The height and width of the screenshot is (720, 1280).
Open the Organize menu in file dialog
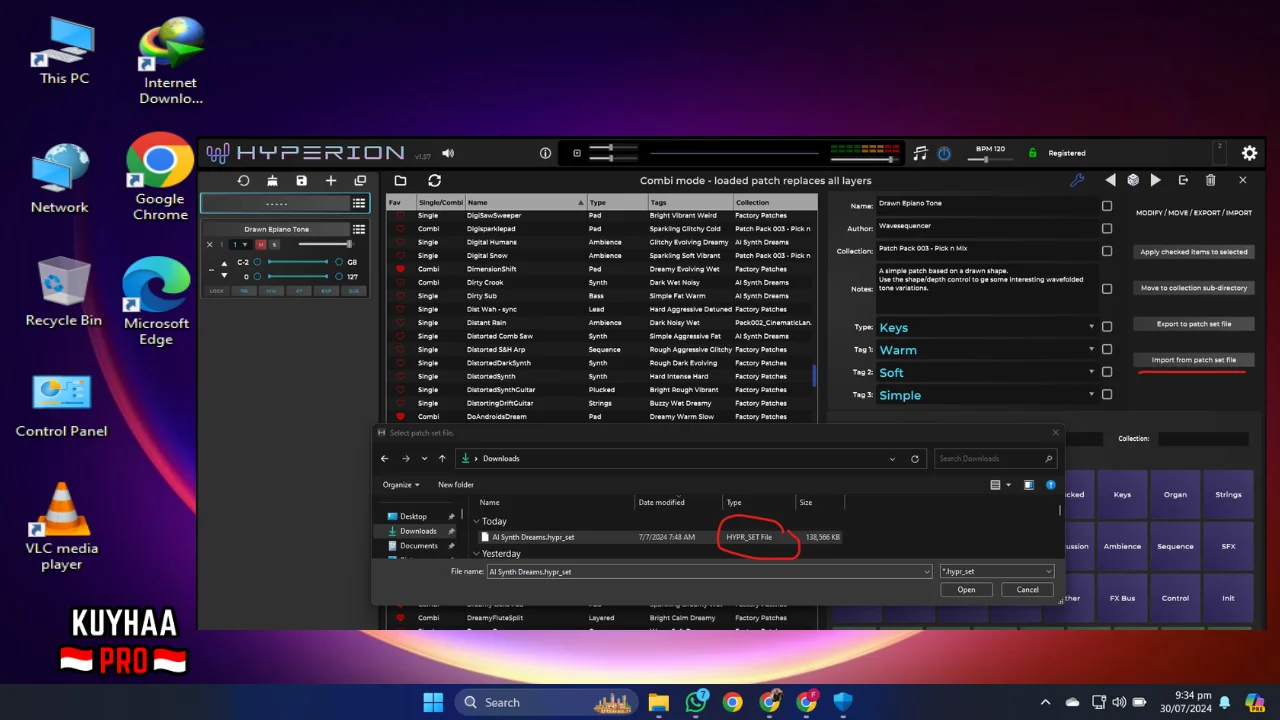click(x=400, y=485)
